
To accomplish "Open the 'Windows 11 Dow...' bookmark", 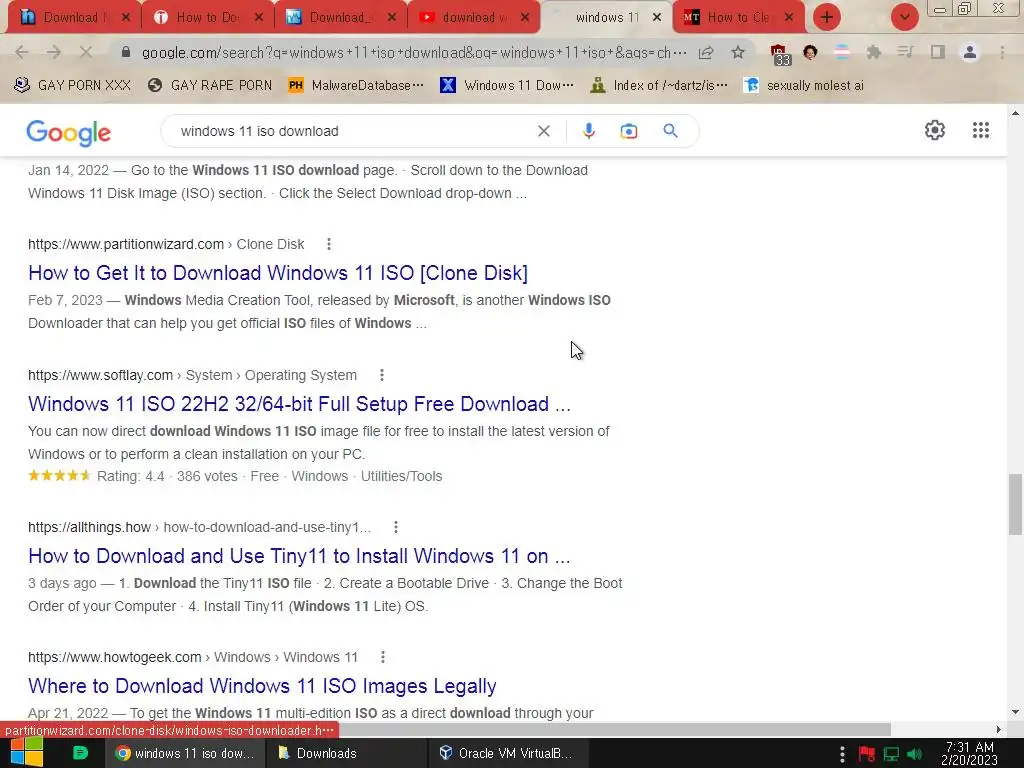I will click(507, 85).
